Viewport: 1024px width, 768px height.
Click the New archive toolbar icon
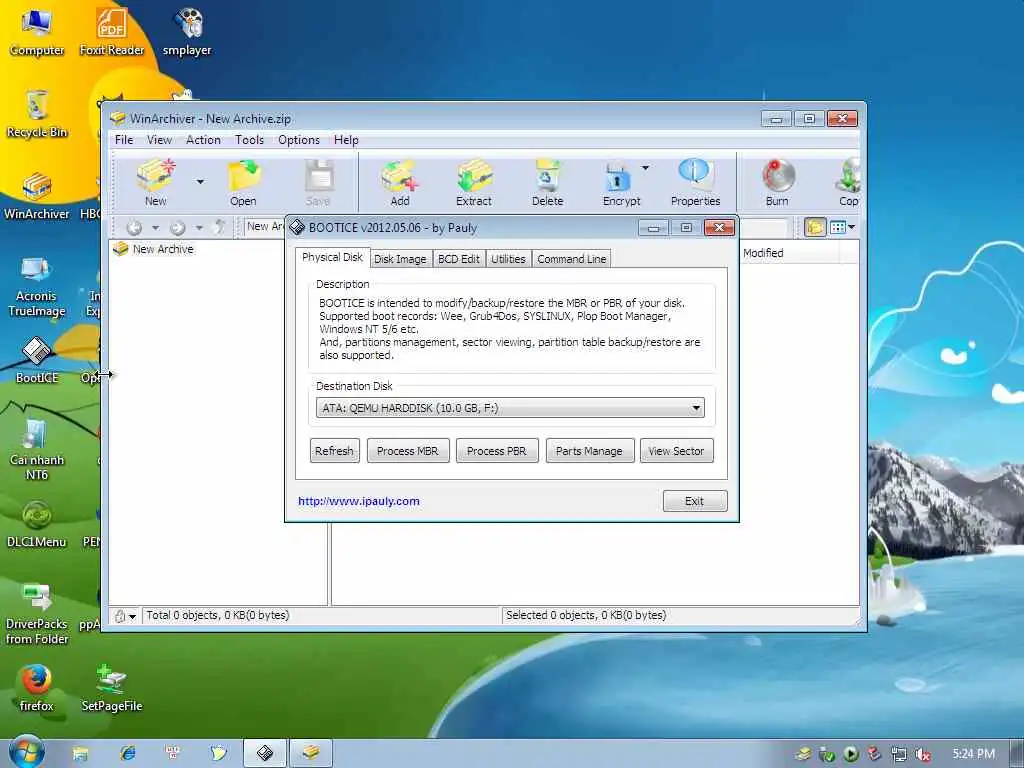pos(155,183)
